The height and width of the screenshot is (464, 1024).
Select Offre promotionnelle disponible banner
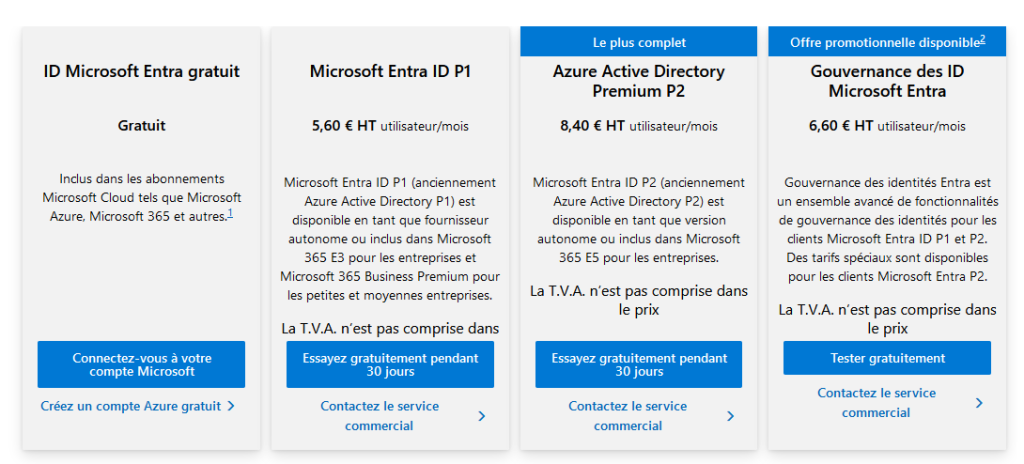(887, 42)
